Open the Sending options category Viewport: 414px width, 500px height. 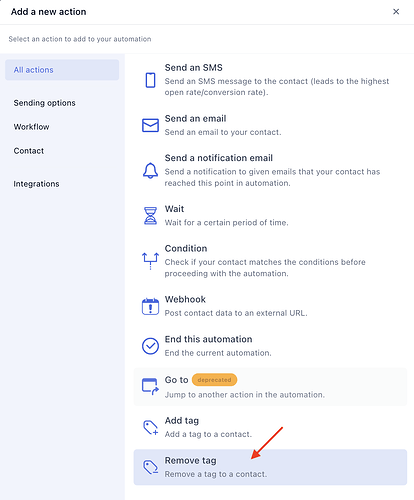coord(44,103)
